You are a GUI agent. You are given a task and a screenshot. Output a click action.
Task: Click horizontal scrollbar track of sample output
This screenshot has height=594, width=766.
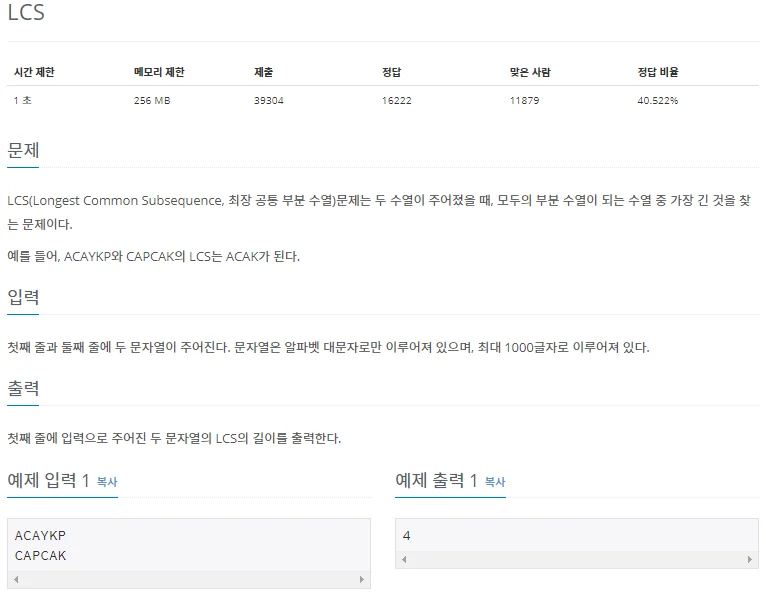coord(576,559)
